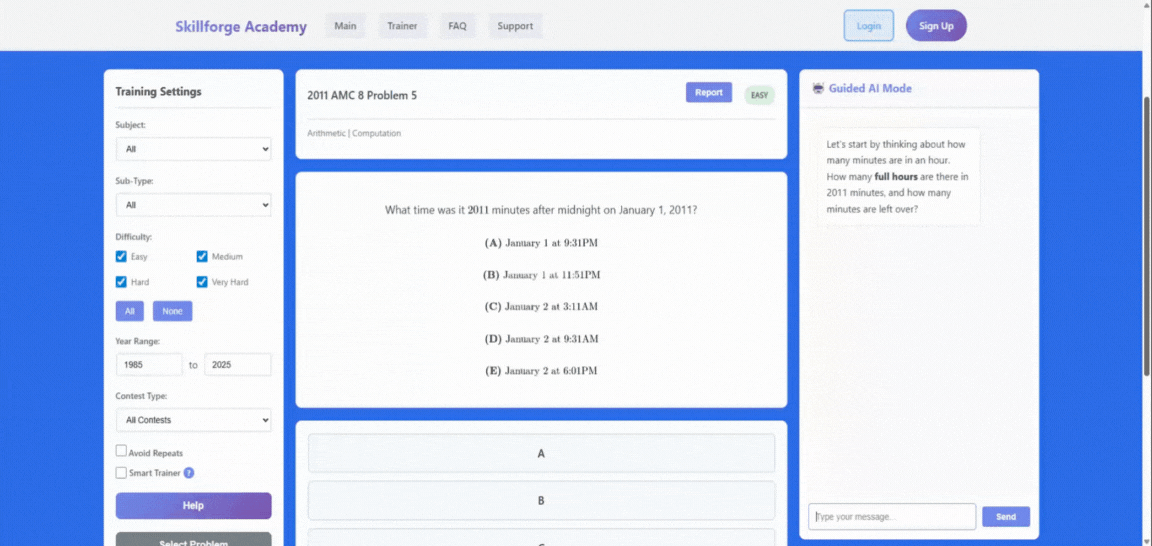Click the 'Arithmetic | Computation' tag text

[x=354, y=133]
